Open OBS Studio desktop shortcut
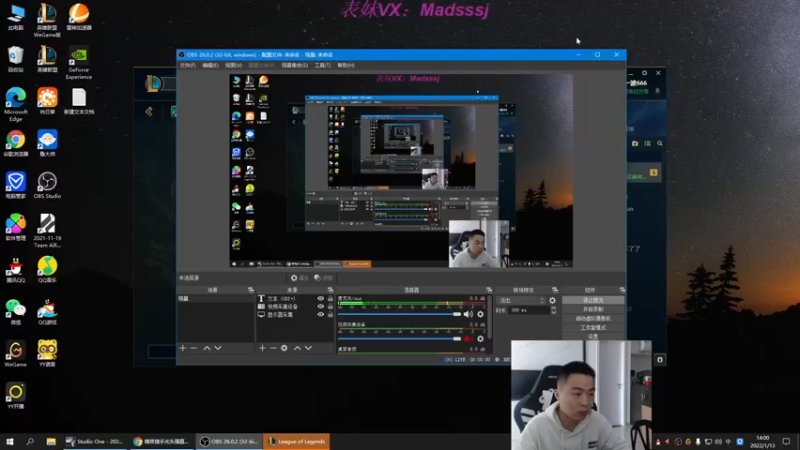The image size is (800, 450). (x=47, y=185)
